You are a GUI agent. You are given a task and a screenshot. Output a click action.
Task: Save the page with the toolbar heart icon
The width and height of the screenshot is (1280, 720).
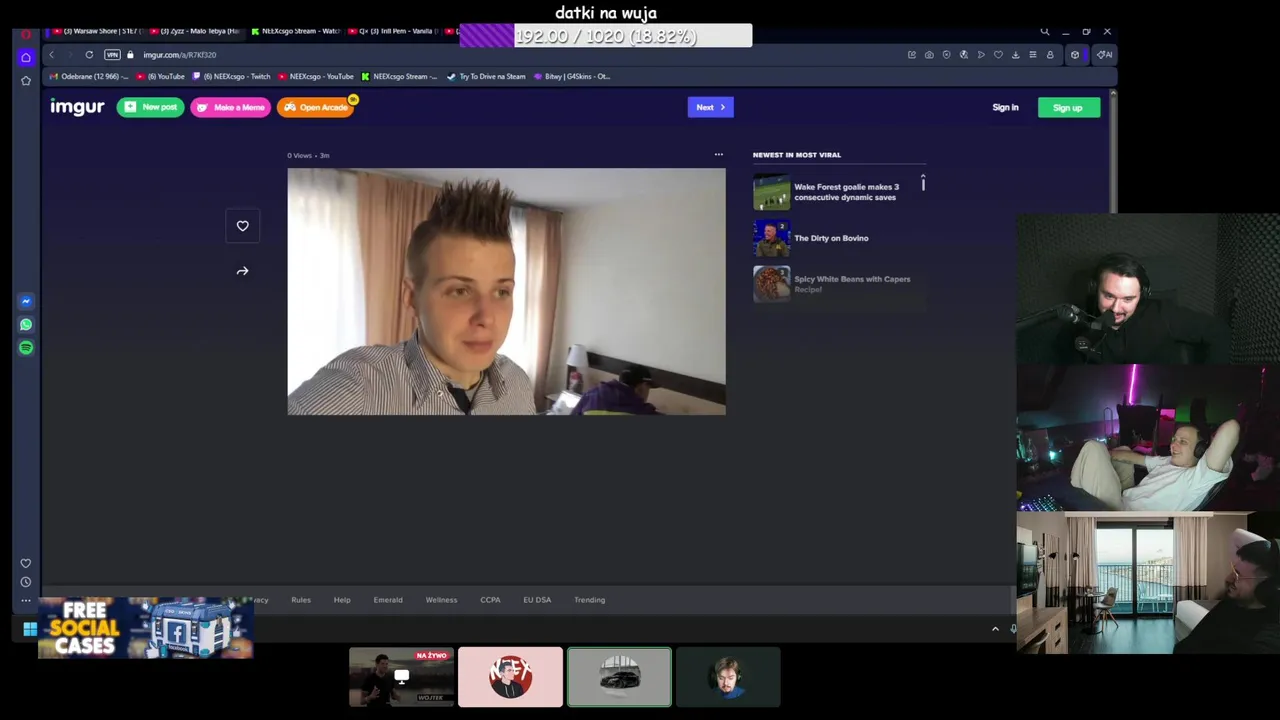point(998,55)
